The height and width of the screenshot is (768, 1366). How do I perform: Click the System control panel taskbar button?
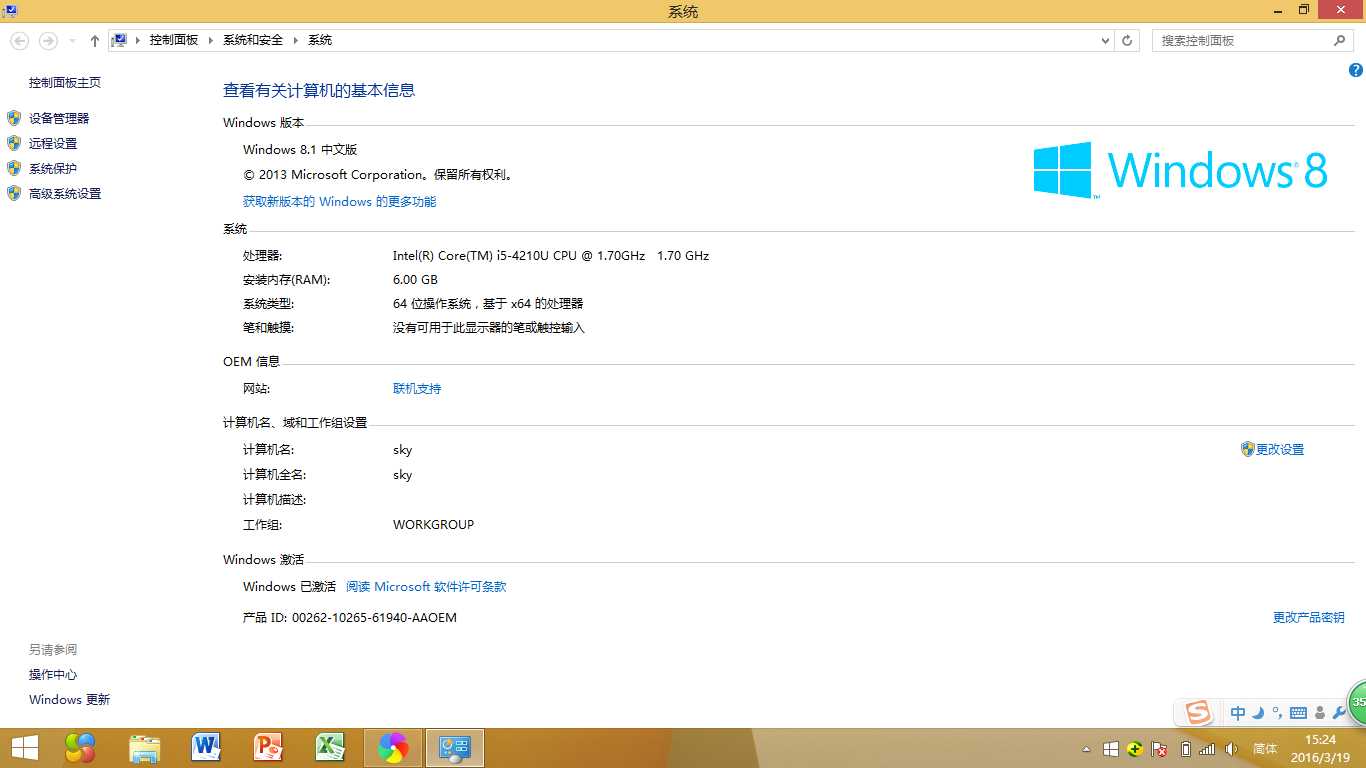[455, 747]
